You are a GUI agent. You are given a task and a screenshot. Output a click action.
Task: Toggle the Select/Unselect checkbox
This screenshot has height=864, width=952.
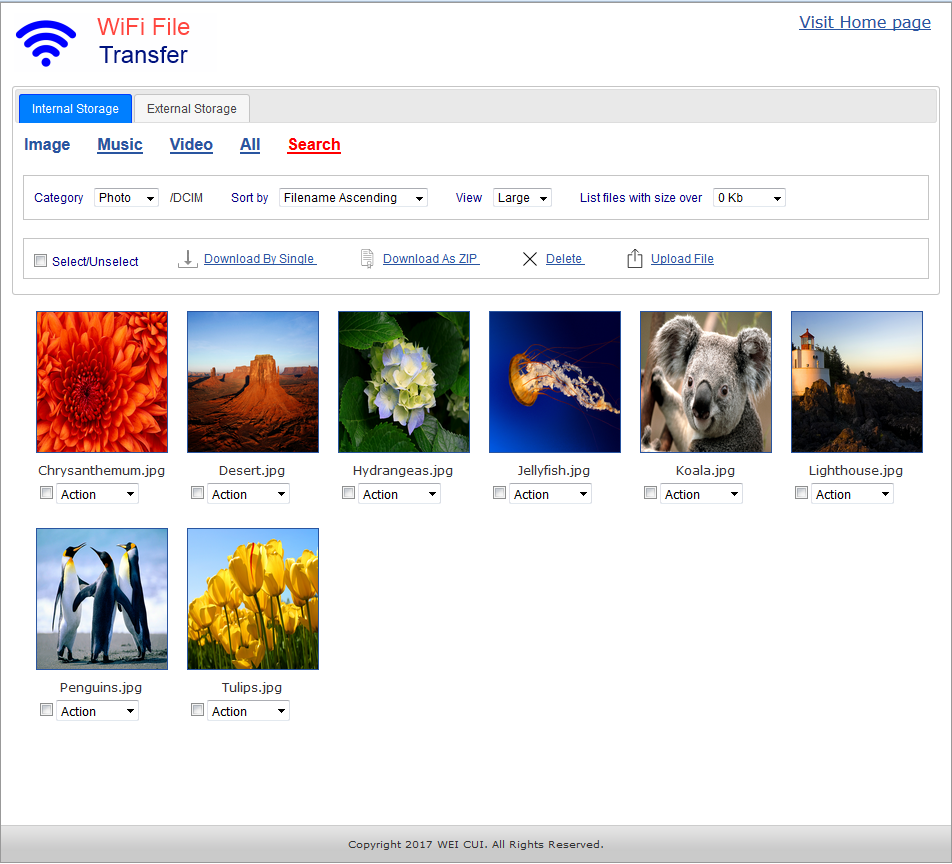(x=41, y=261)
